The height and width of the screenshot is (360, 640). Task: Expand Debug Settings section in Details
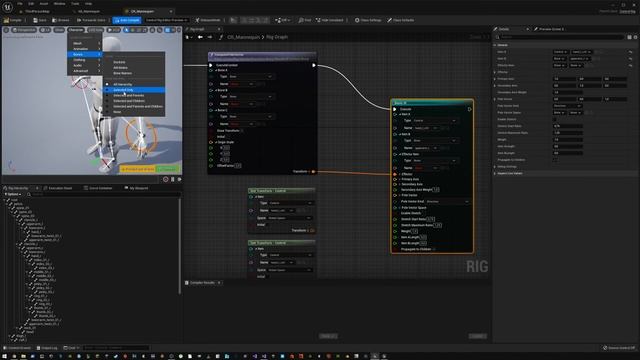pos(495,167)
